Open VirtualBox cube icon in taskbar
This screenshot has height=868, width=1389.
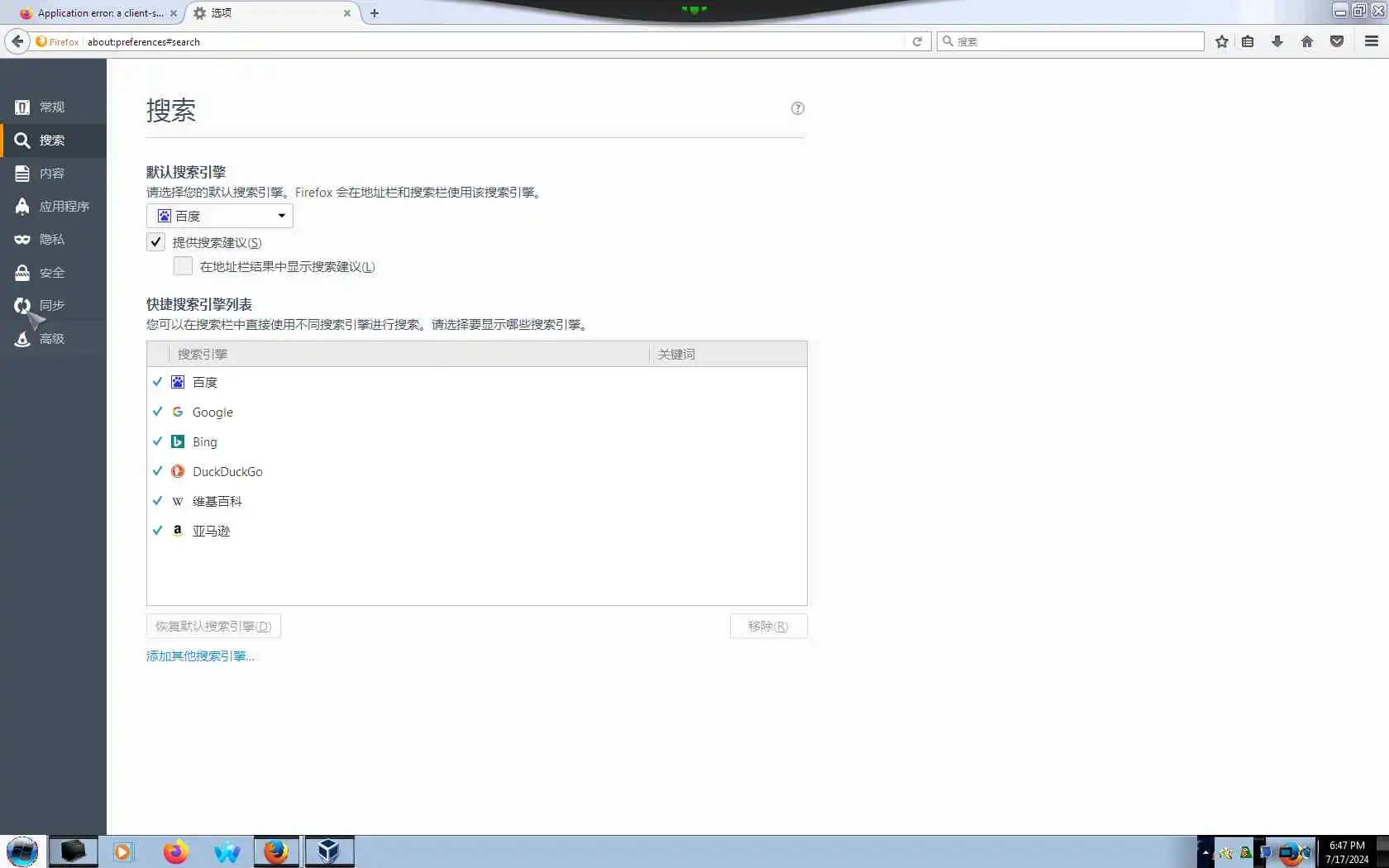pyautogui.click(x=329, y=851)
